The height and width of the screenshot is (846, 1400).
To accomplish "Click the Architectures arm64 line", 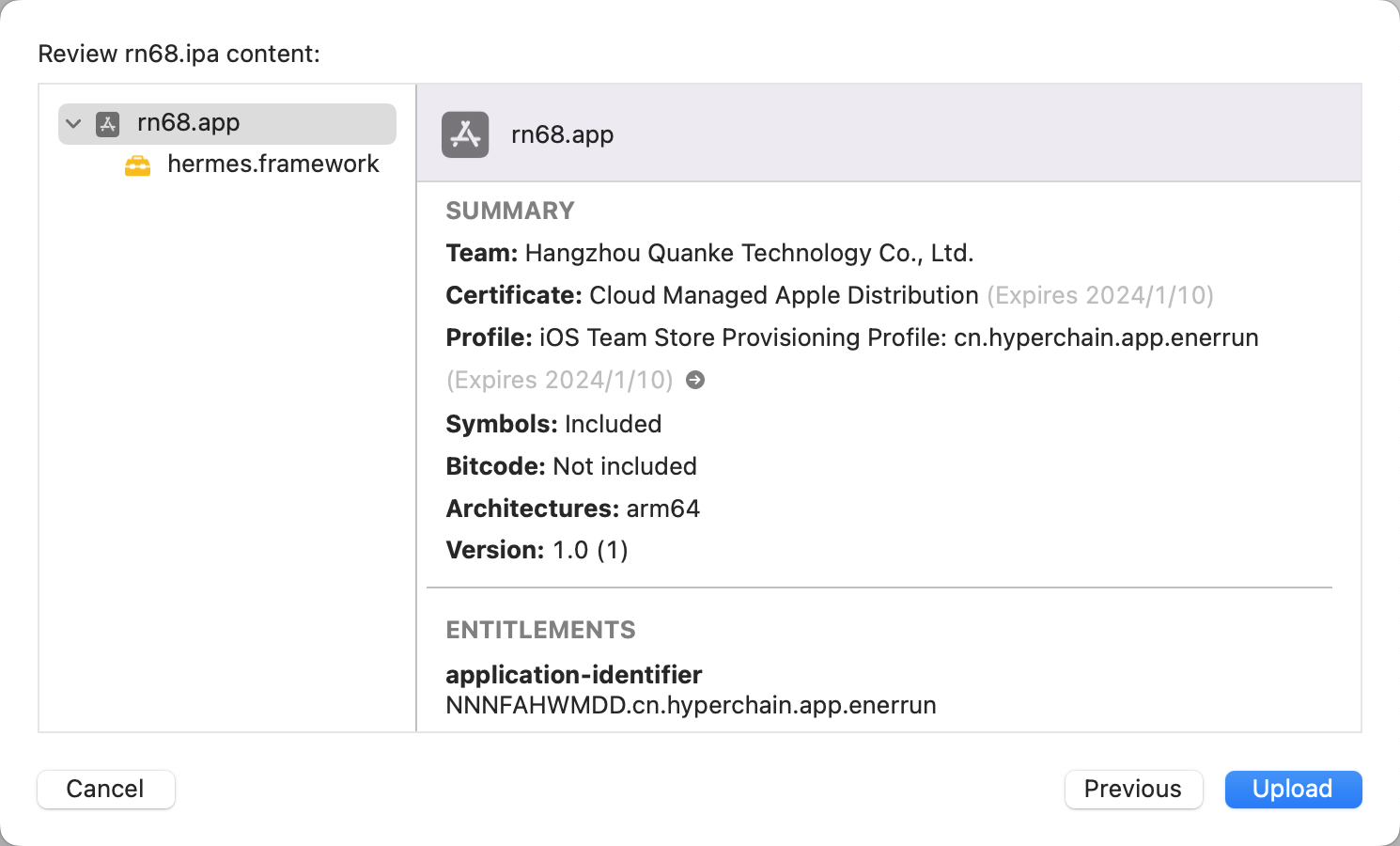I will coord(572,509).
